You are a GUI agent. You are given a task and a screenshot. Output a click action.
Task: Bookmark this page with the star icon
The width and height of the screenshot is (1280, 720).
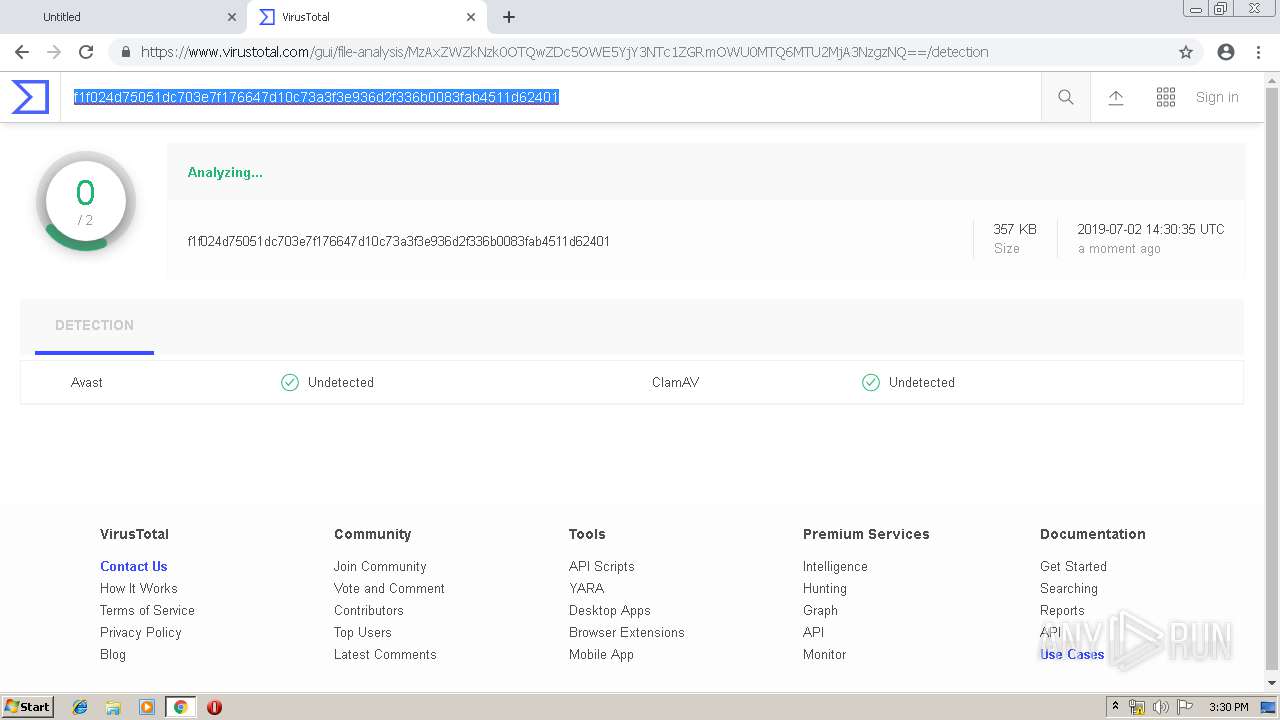1186,52
